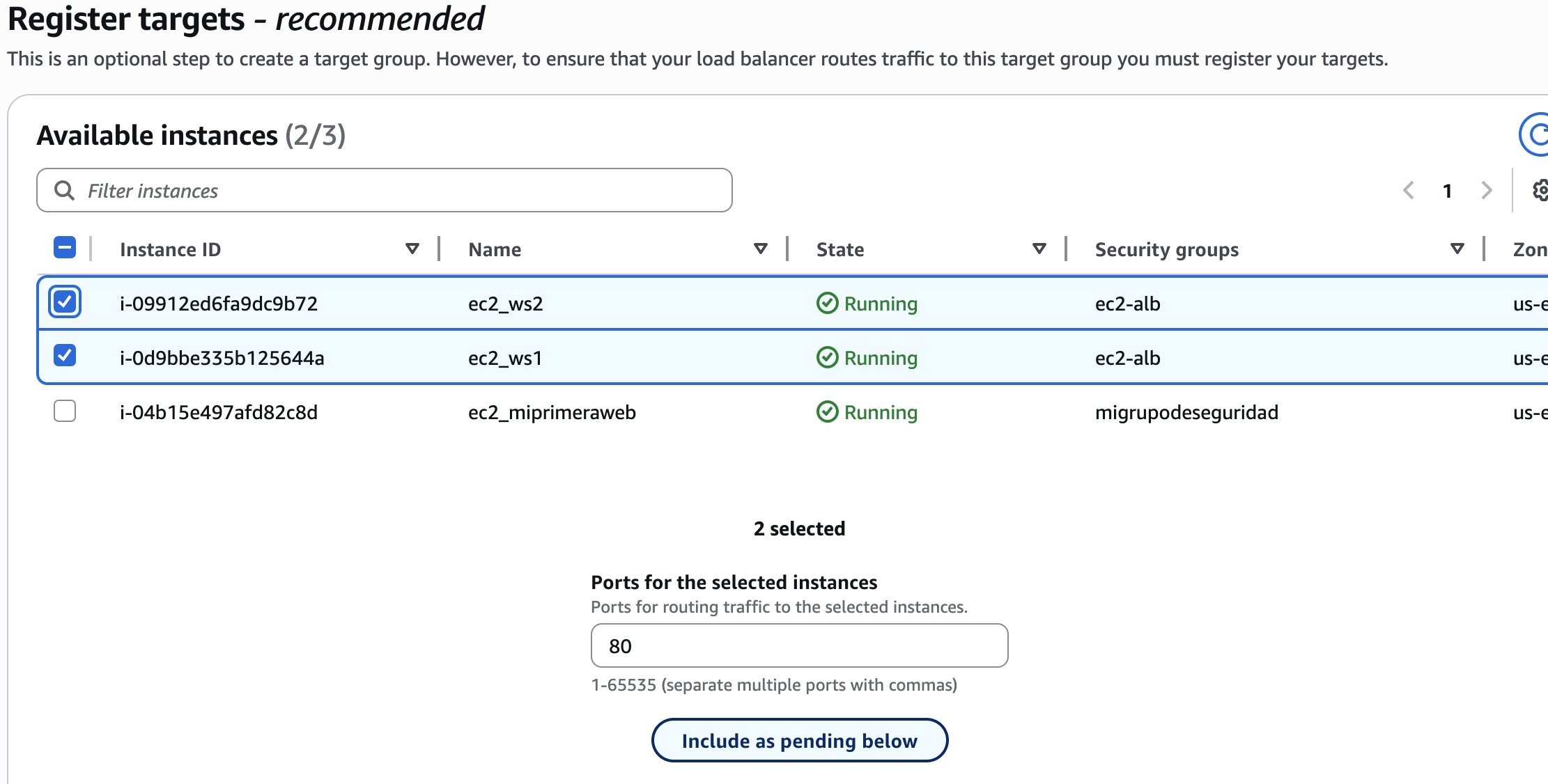Click the search magnifier icon
Viewport: 1548px width, 784px height.
click(x=64, y=190)
